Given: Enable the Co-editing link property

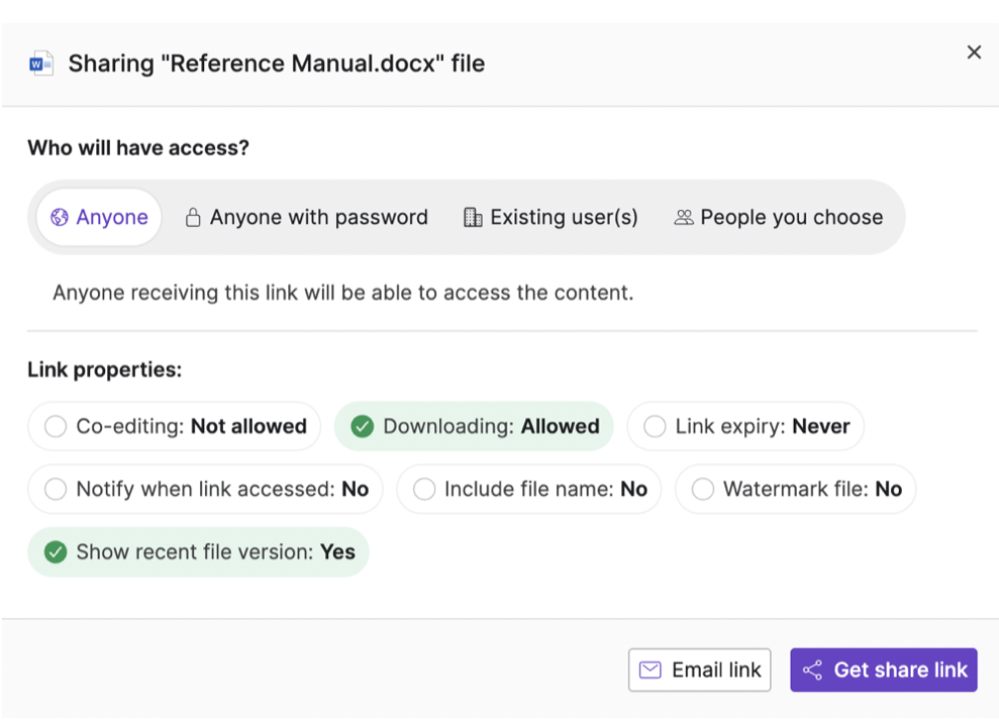Looking at the screenshot, I should pos(175,426).
